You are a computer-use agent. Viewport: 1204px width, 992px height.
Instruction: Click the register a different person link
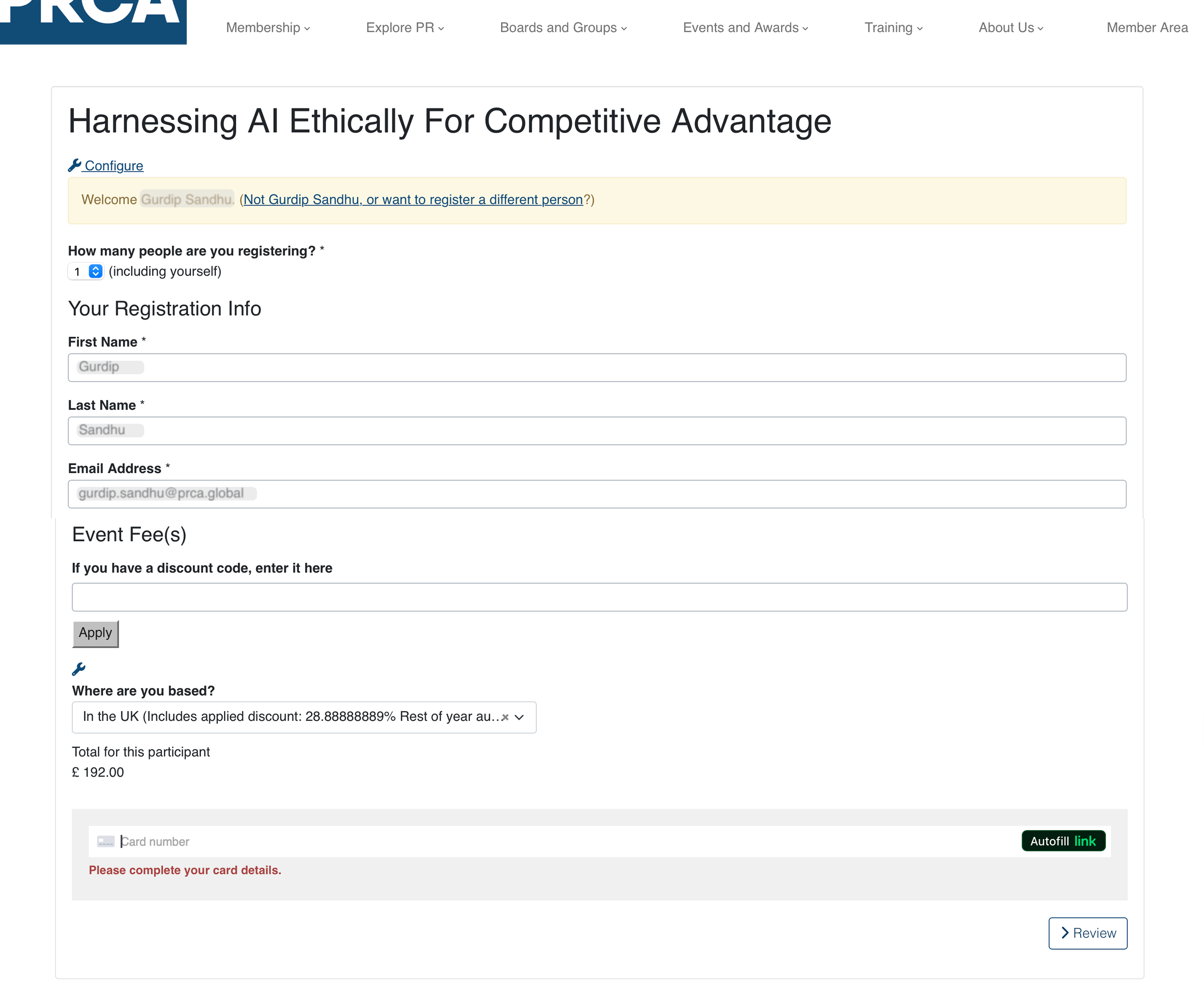(x=413, y=200)
